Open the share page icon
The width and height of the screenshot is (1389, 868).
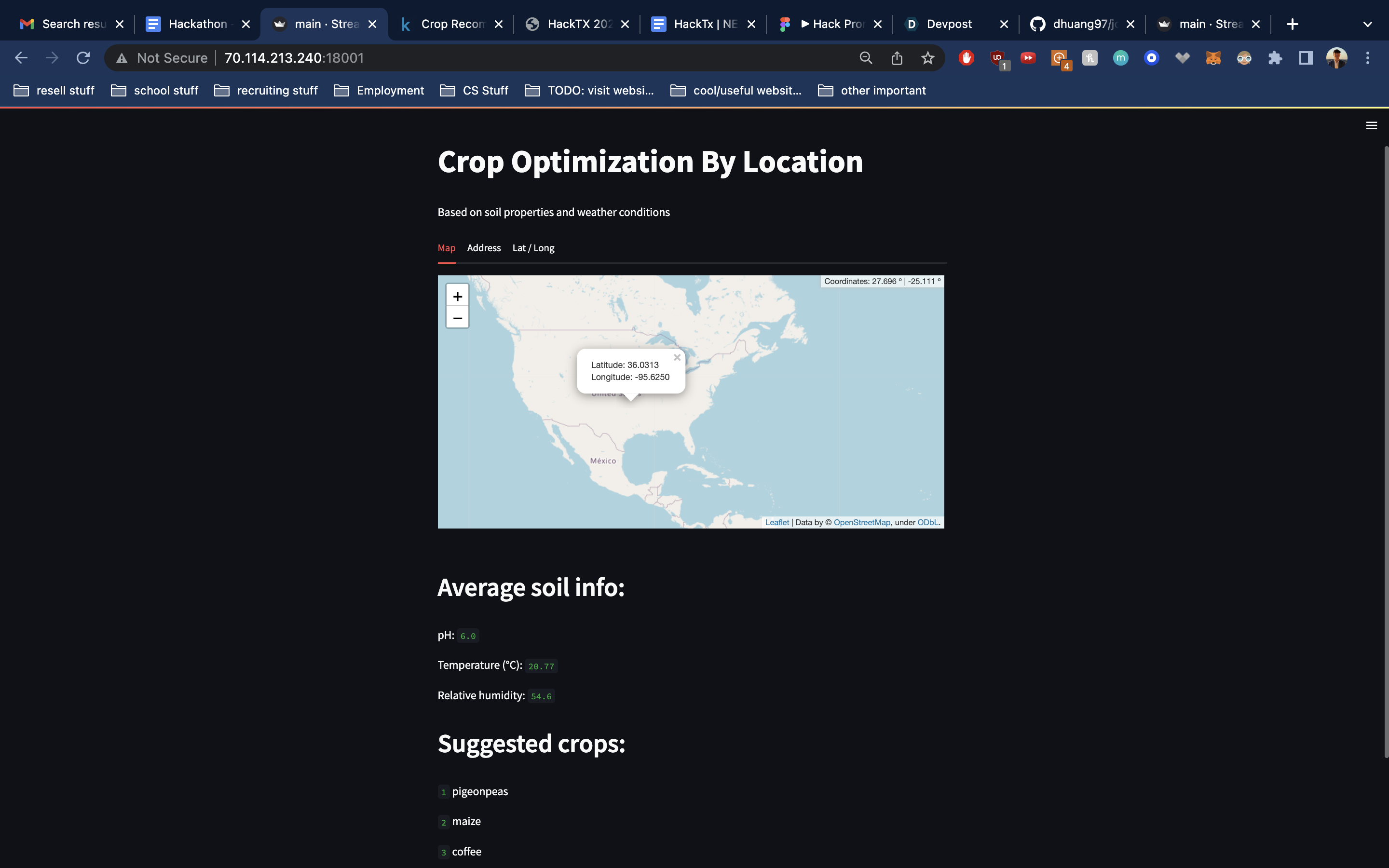coord(897,58)
